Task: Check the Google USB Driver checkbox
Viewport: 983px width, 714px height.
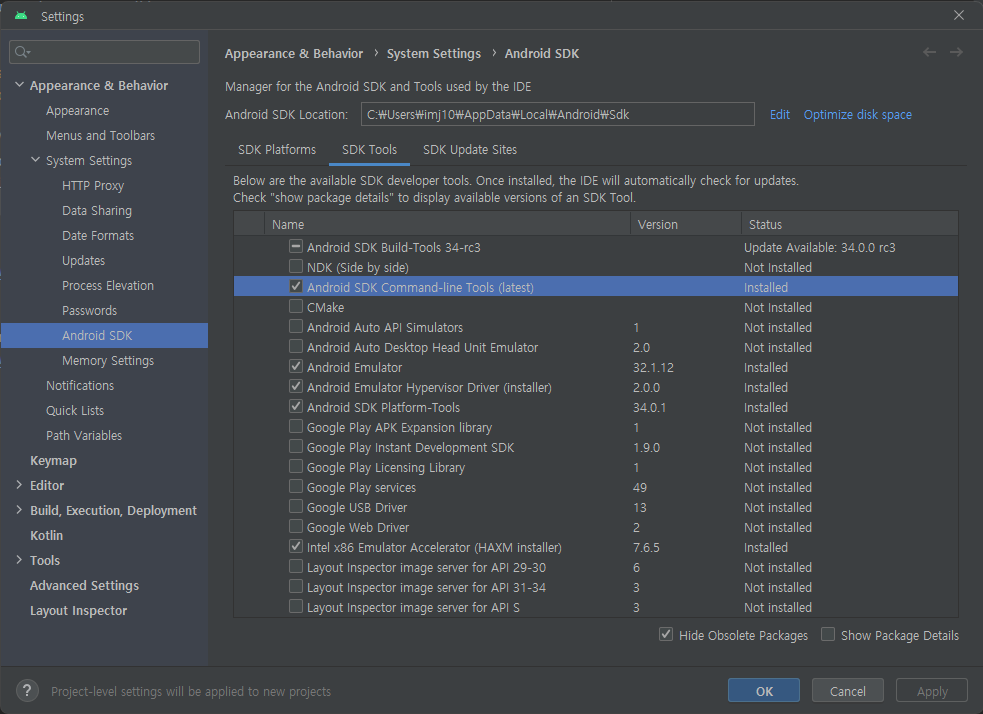Action: click(x=296, y=507)
